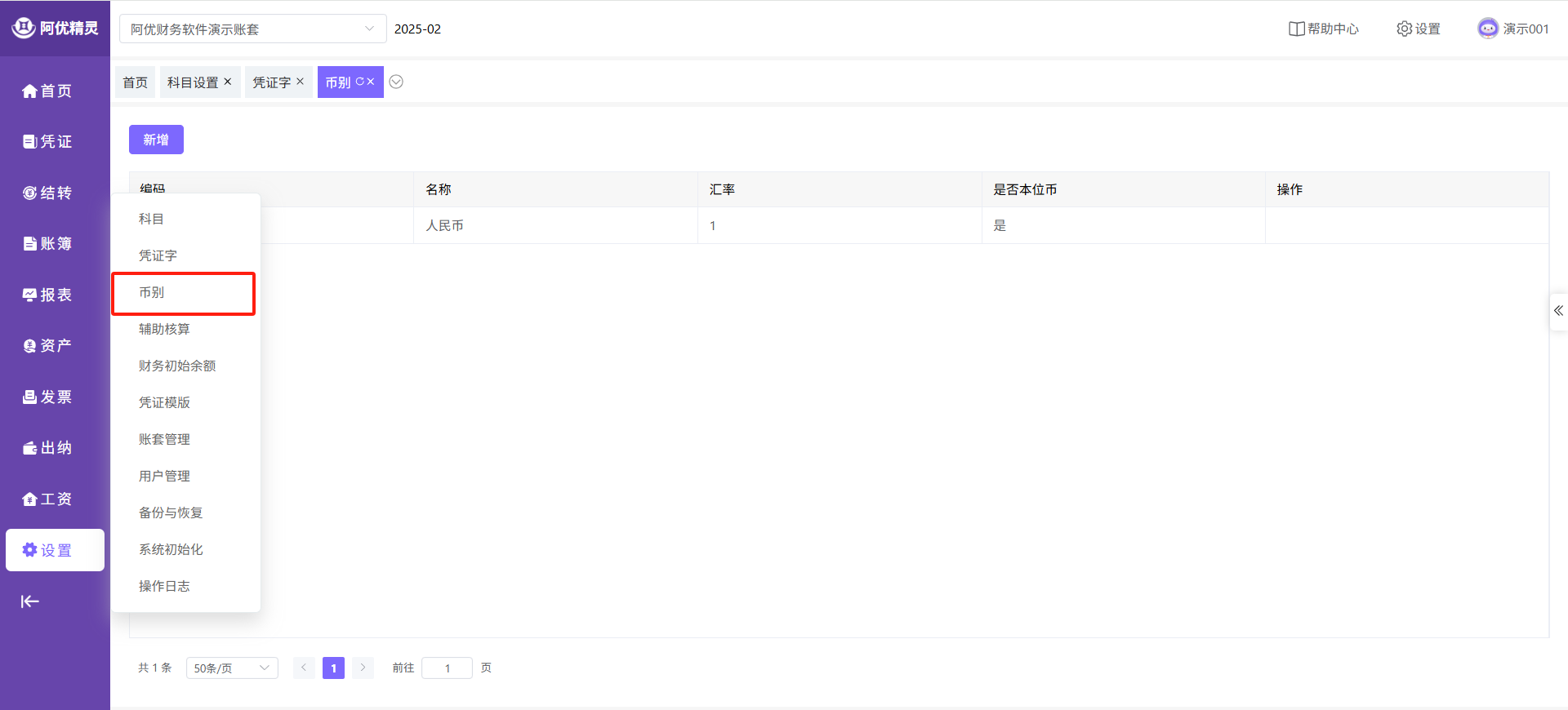Close the 凭证字 tab

click(300, 82)
